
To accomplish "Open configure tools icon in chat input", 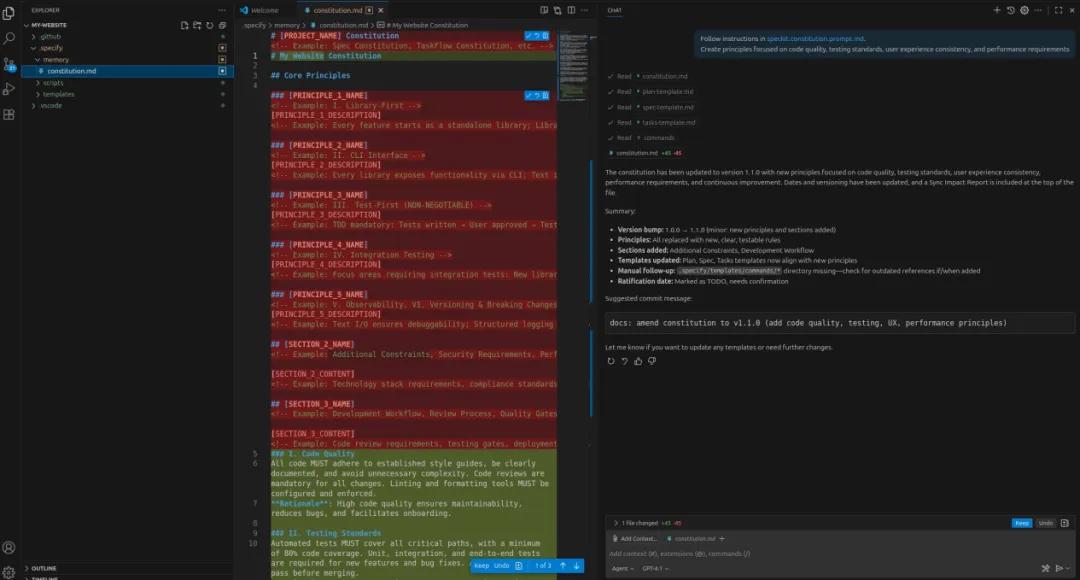I will [x=1046, y=568].
